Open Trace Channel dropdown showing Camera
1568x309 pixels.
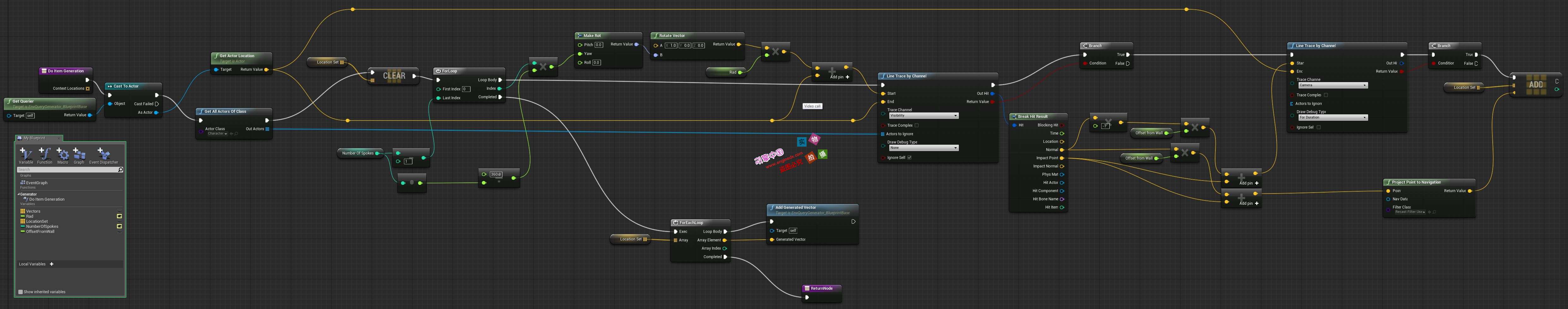pyautogui.click(x=1332, y=85)
